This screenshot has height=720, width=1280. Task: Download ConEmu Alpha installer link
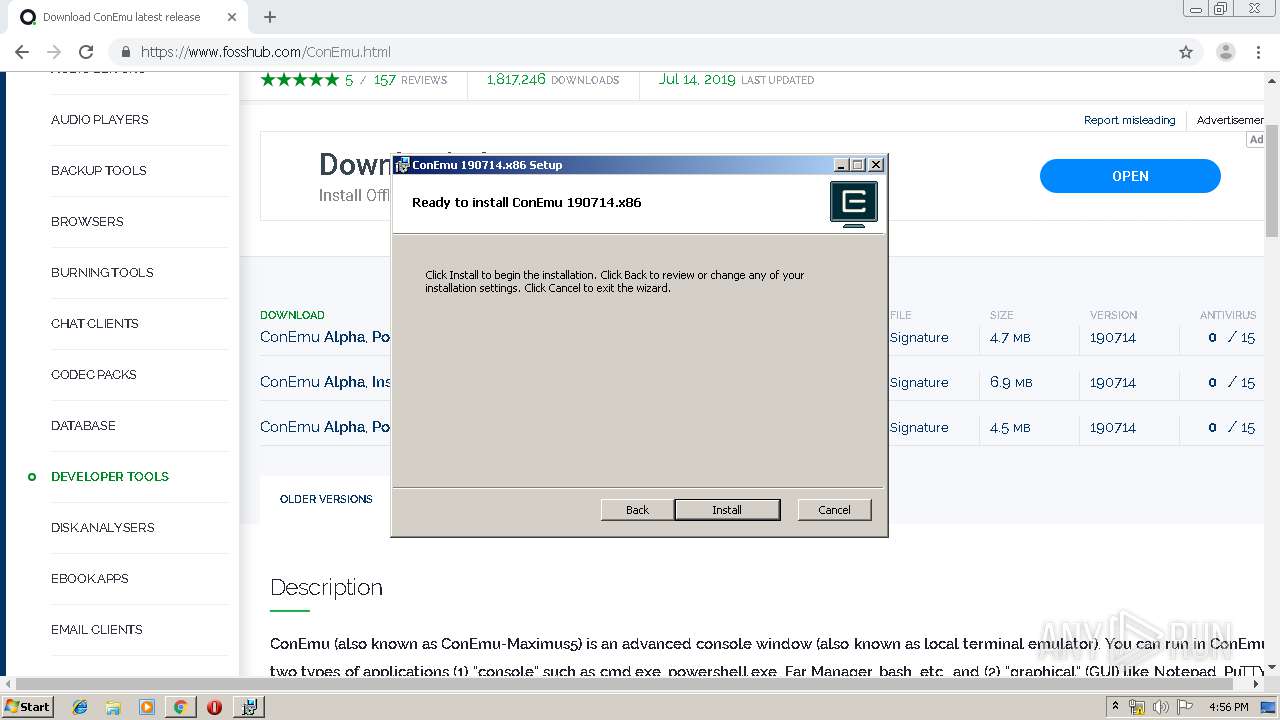click(325, 381)
